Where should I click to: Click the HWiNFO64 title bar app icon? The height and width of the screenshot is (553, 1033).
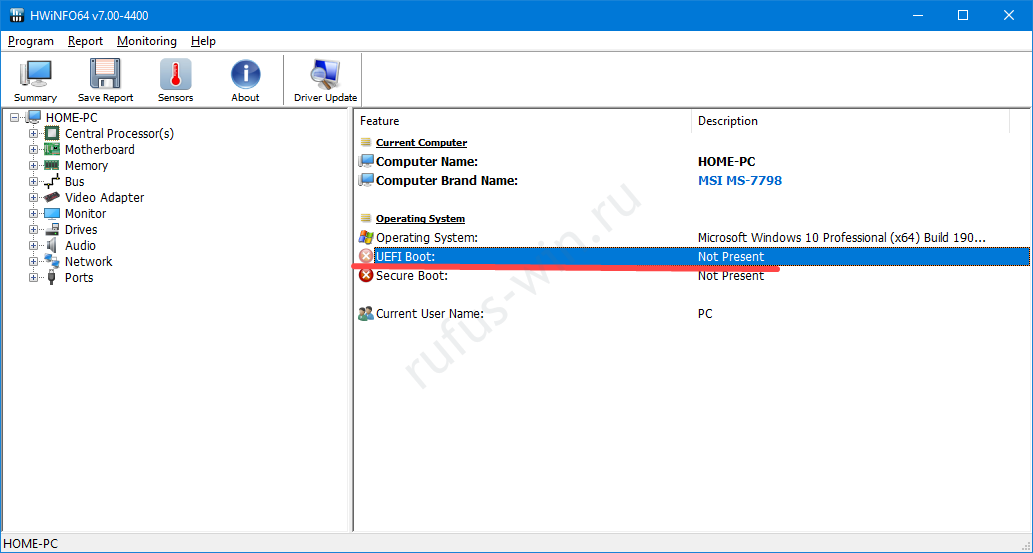[16, 15]
